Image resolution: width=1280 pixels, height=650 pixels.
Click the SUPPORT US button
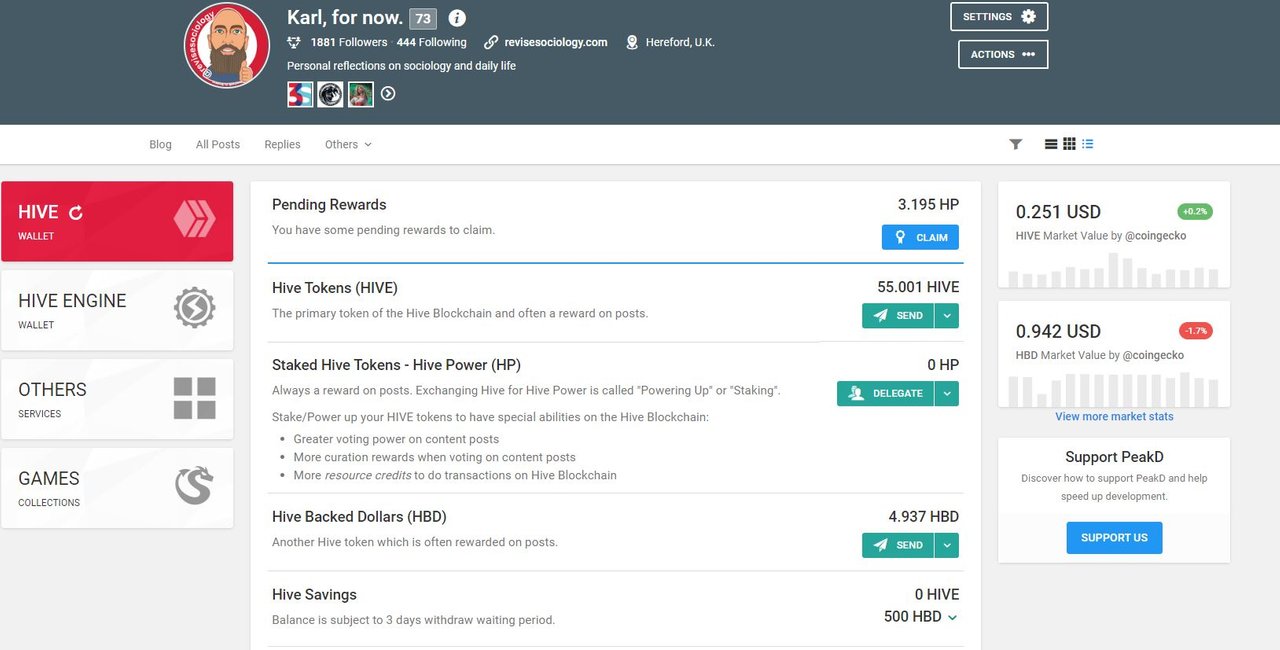(x=1114, y=537)
